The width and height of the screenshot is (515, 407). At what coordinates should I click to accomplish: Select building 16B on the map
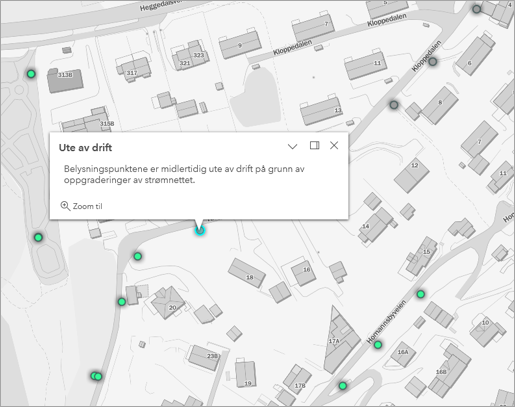point(450,371)
